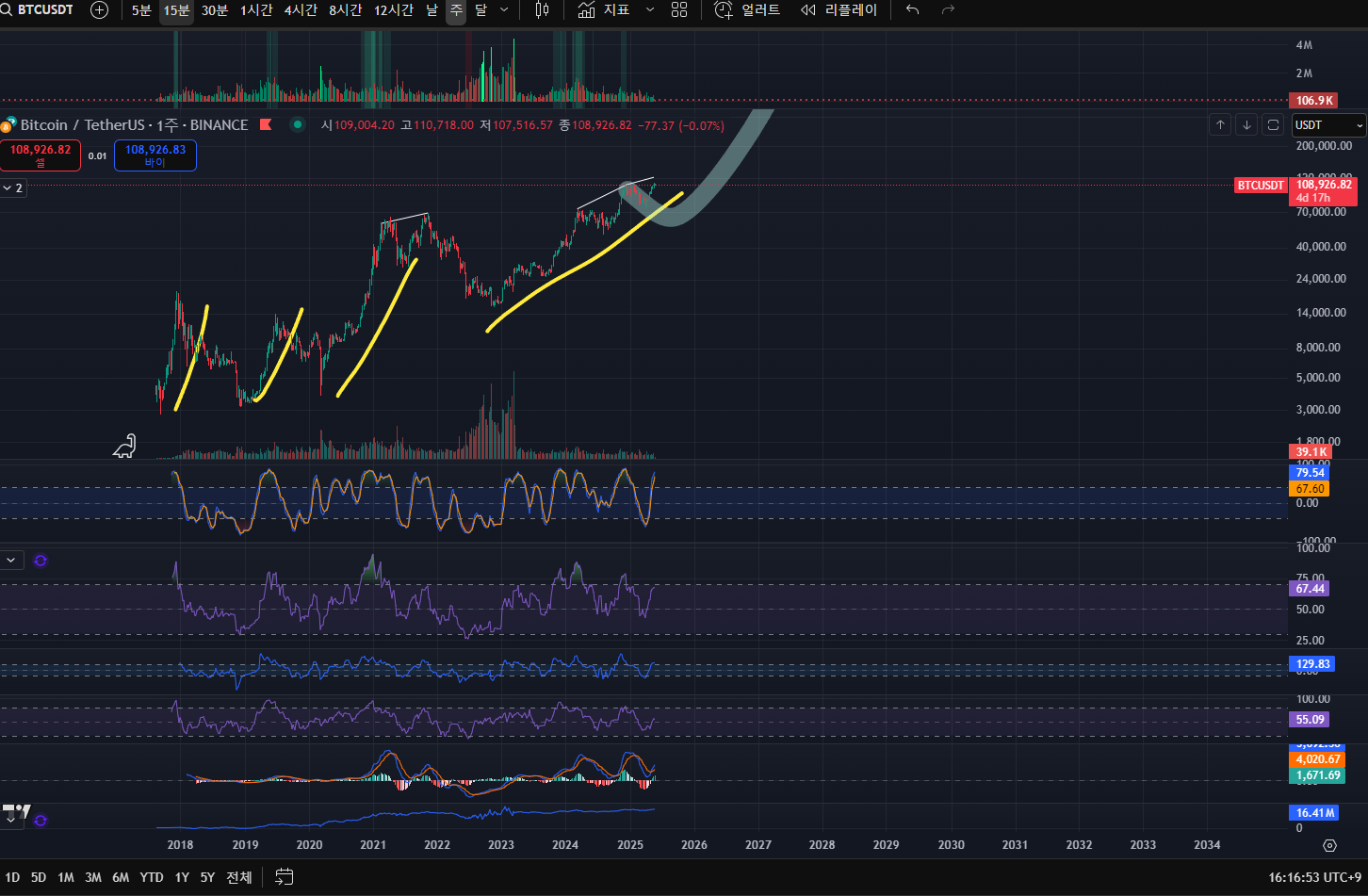Viewport: 1368px width, 896px height.
Task: Set the range to 5Y
Action: [x=207, y=877]
